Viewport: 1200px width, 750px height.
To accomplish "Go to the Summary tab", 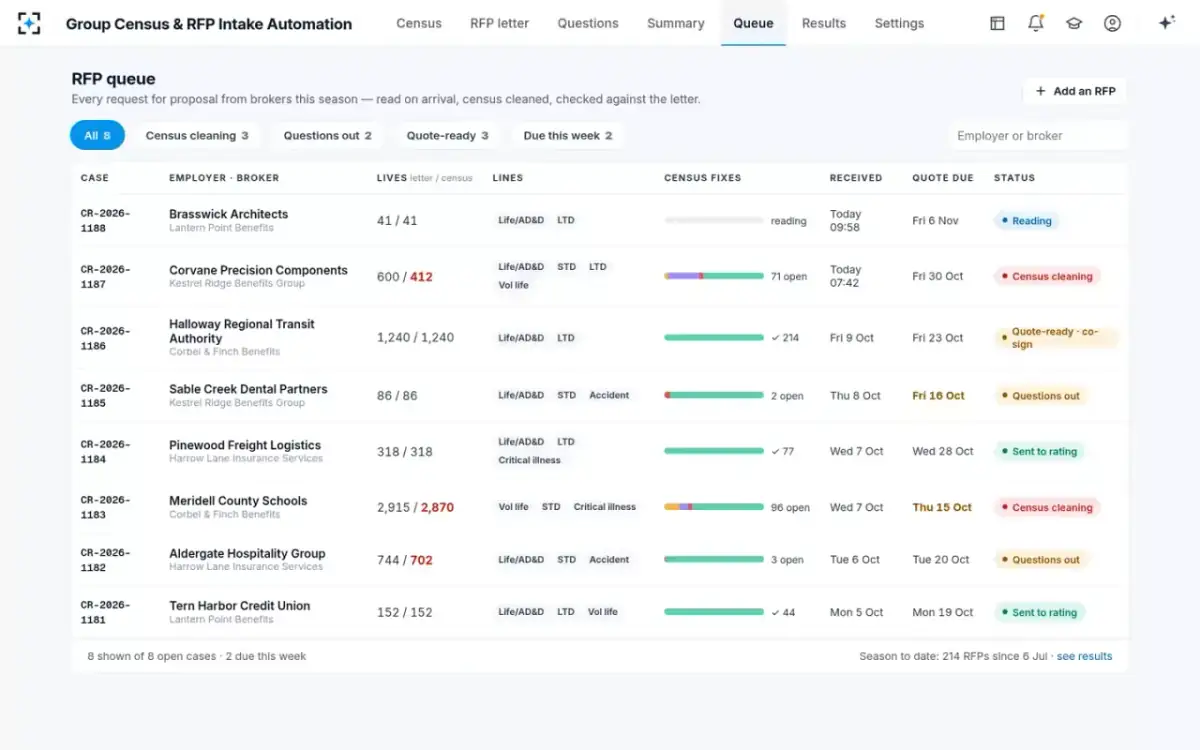I will point(676,23).
